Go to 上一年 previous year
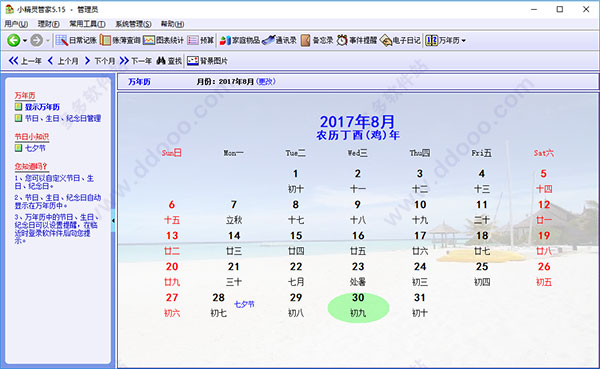This screenshot has height=369, width=600. click(25, 61)
